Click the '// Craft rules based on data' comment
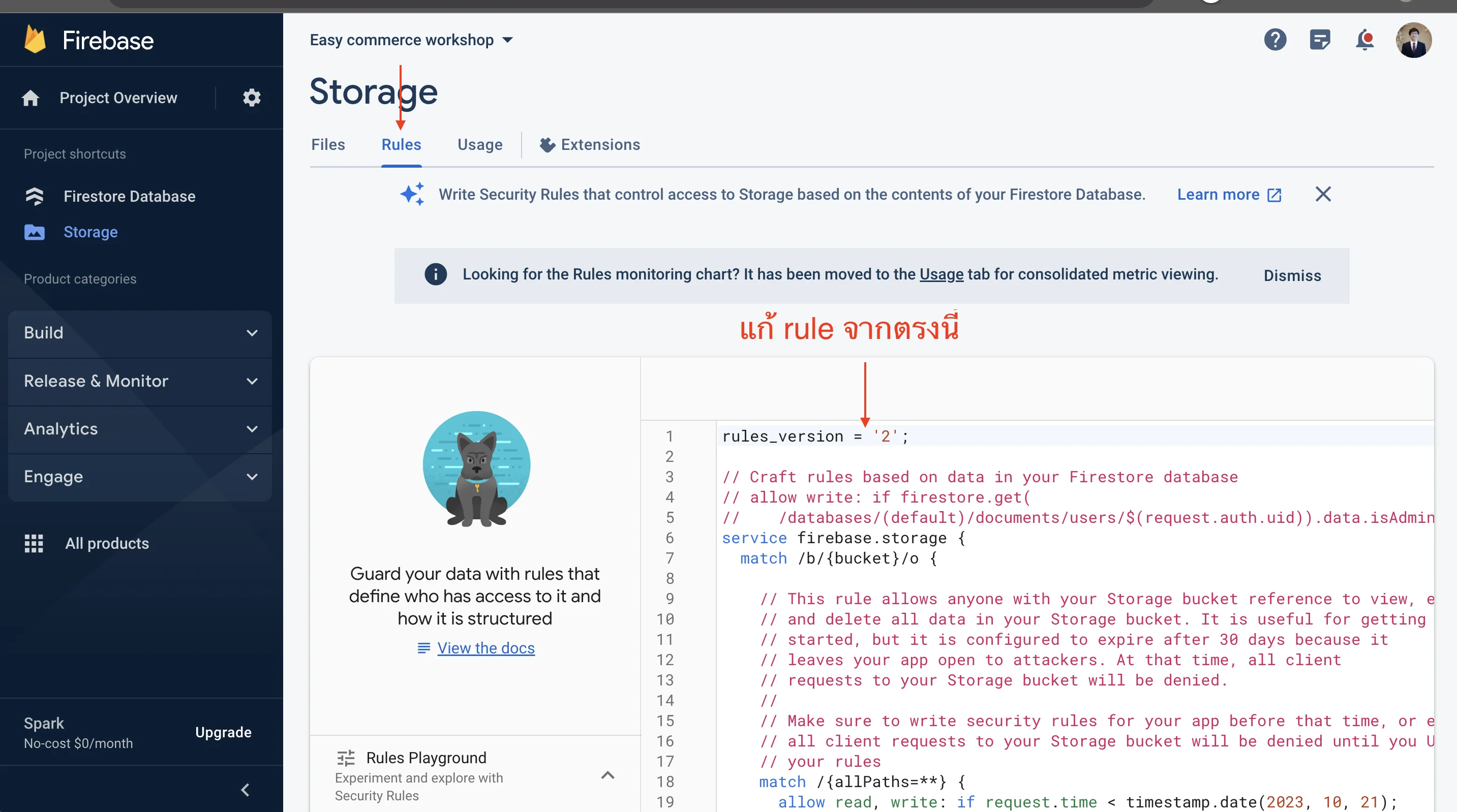Image resolution: width=1457 pixels, height=812 pixels. tap(980, 477)
